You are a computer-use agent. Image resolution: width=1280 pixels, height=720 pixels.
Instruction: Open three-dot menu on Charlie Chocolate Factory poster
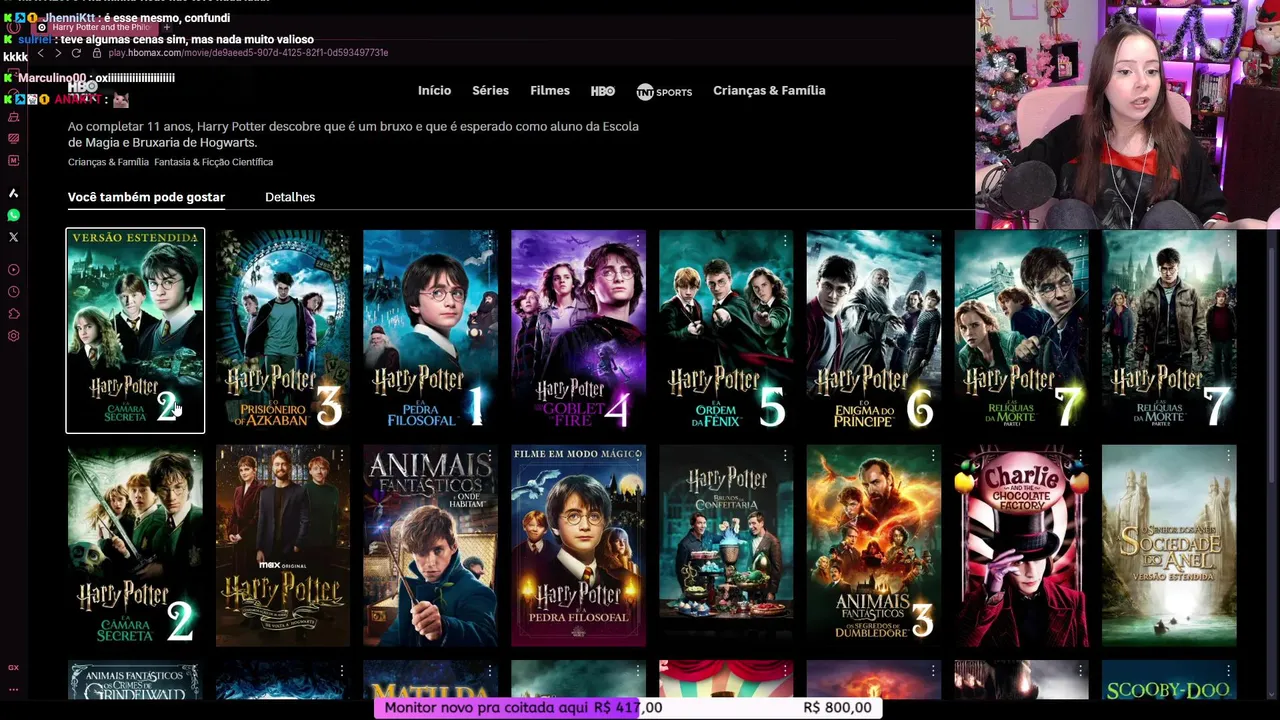[x=1081, y=456]
